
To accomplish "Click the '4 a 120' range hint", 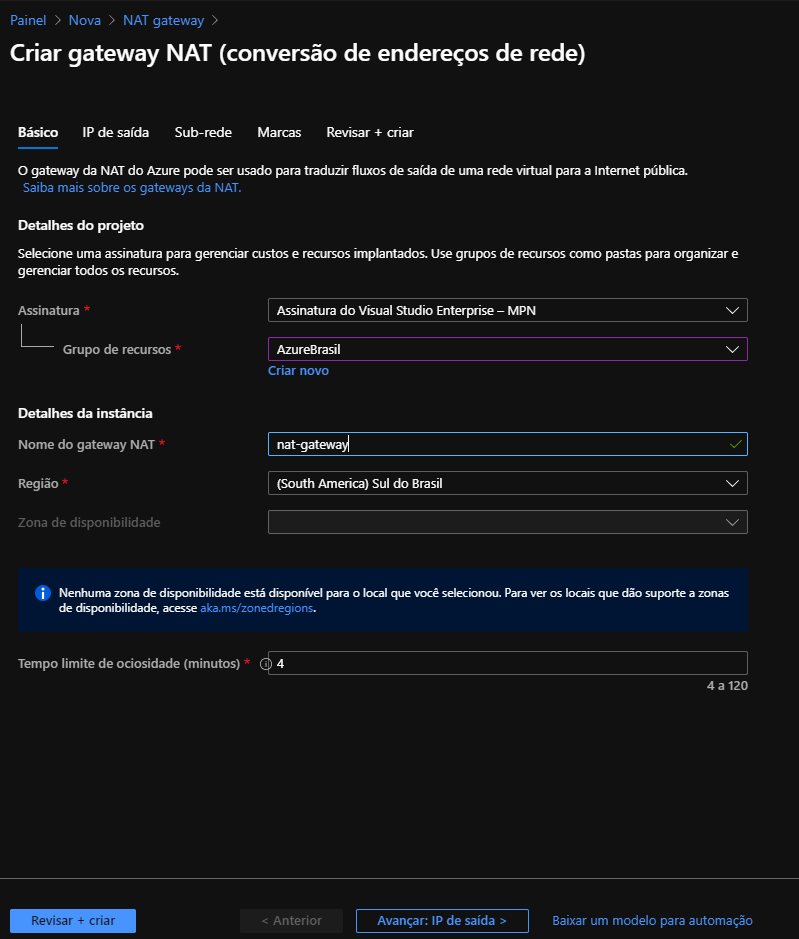I will point(727,686).
